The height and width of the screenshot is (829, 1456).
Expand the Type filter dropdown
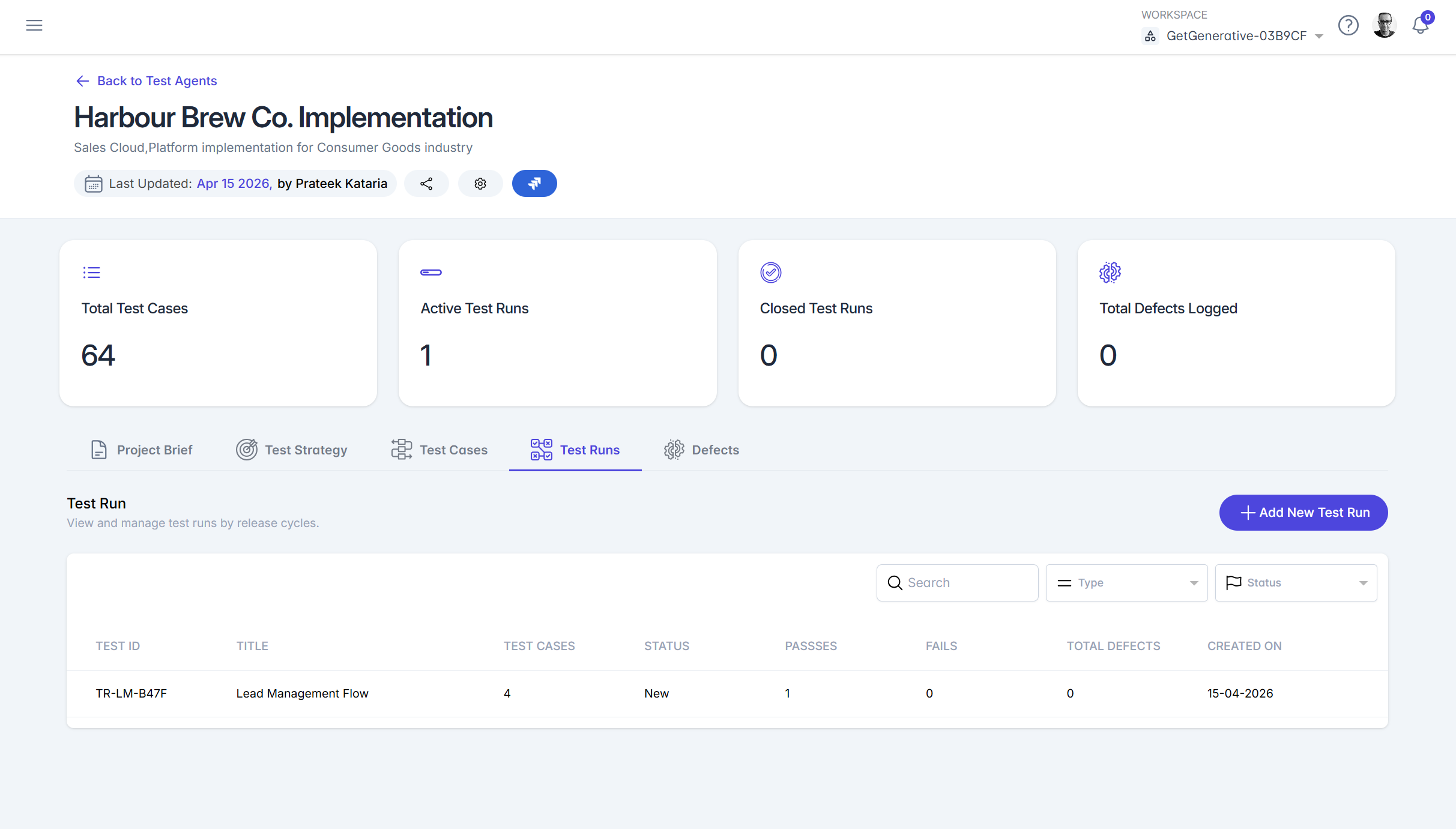pyautogui.click(x=1126, y=583)
